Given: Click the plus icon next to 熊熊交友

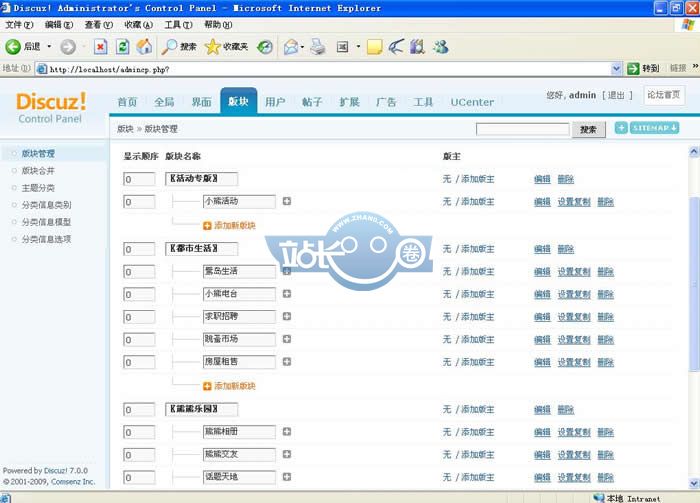Looking at the screenshot, I should pos(287,454).
